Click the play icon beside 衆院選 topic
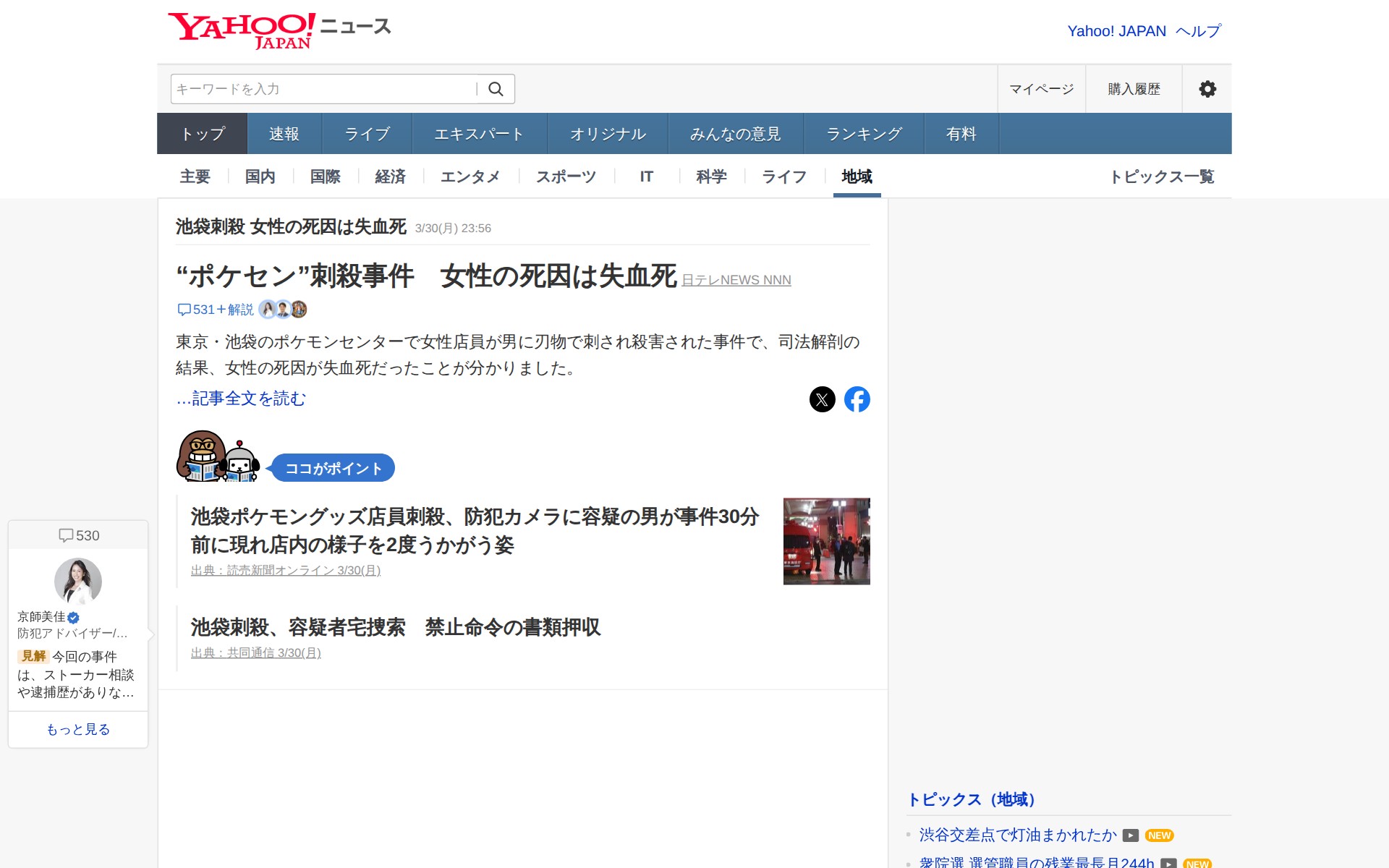 (x=1168, y=862)
